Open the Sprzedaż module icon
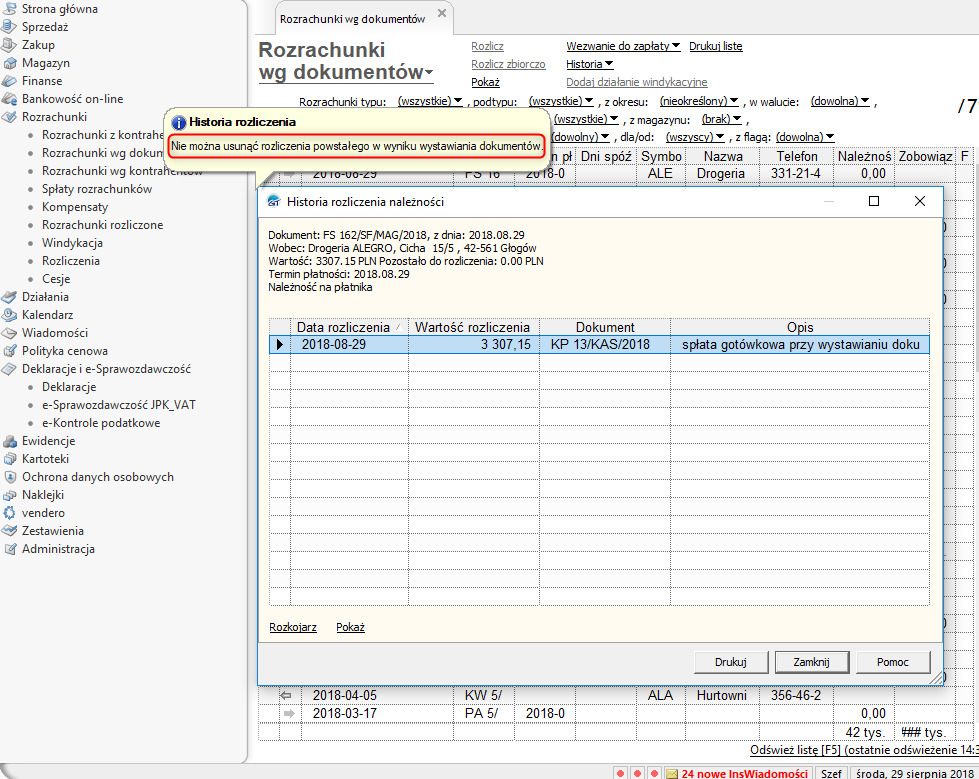 tap(10, 27)
